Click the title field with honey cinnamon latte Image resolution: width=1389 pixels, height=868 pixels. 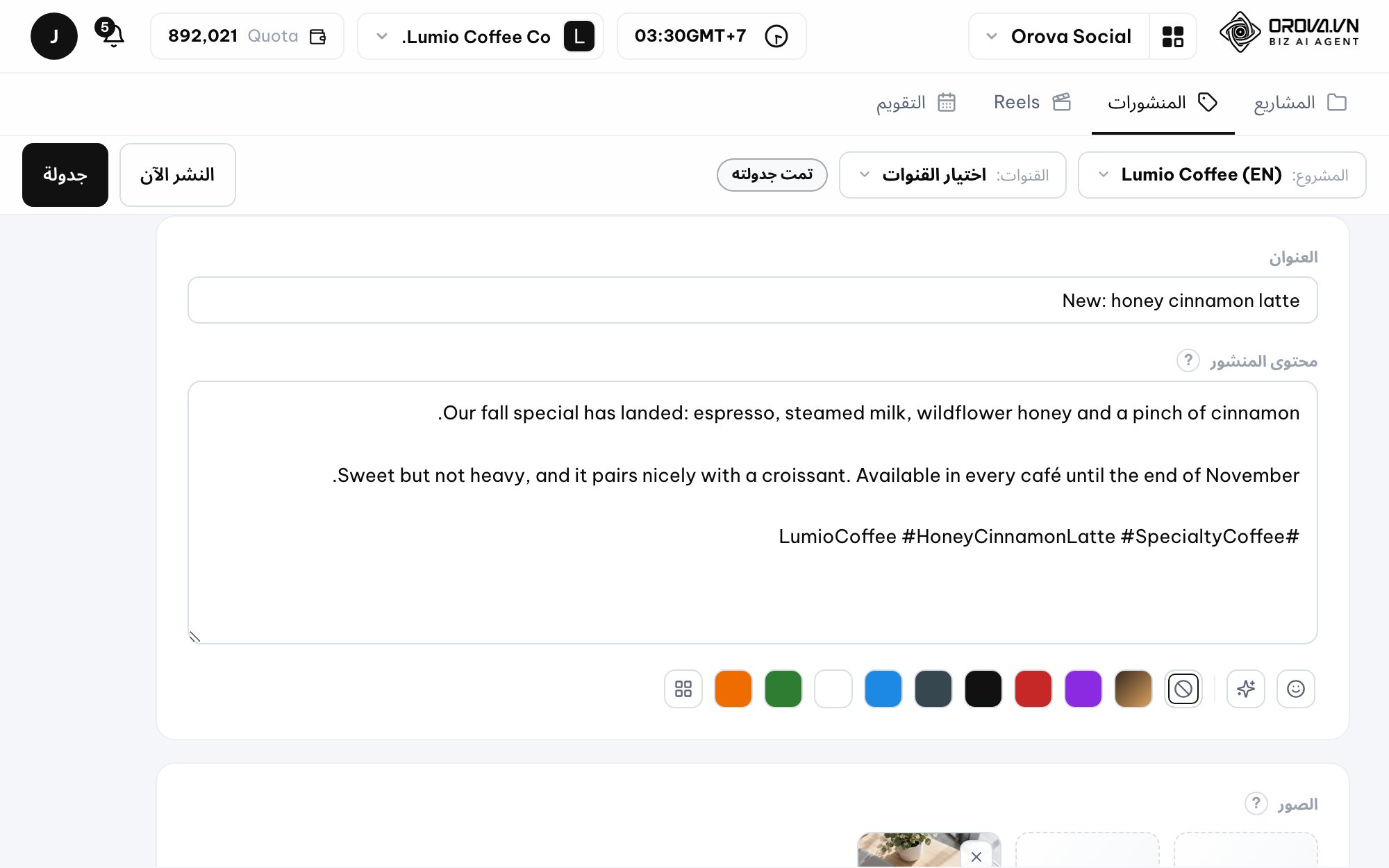pyautogui.click(x=753, y=300)
